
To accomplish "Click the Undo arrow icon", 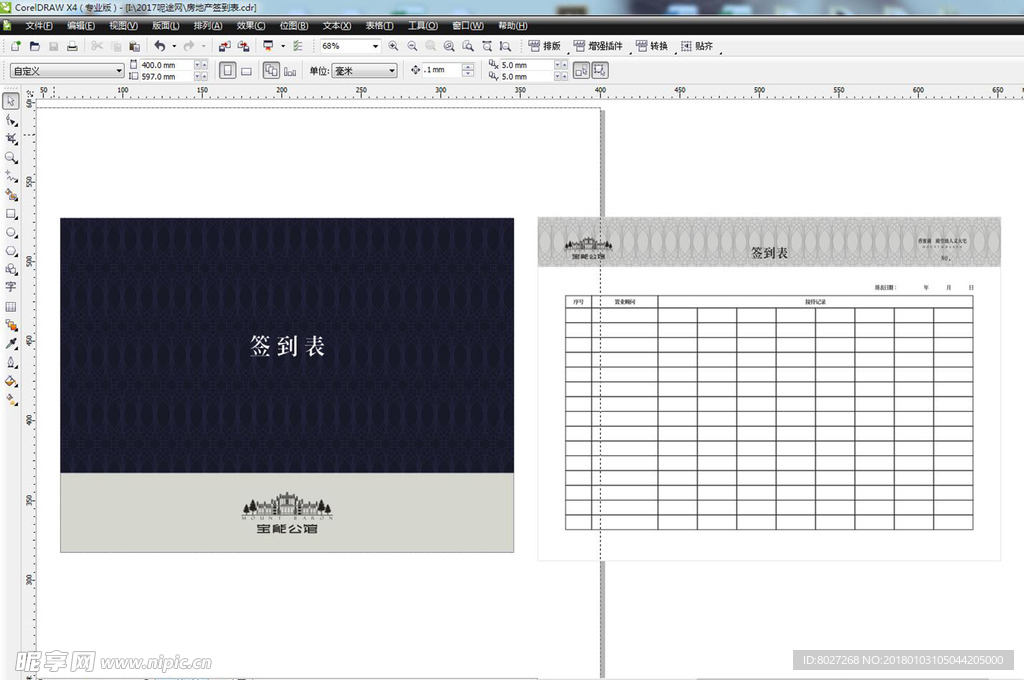I will [x=159, y=46].
